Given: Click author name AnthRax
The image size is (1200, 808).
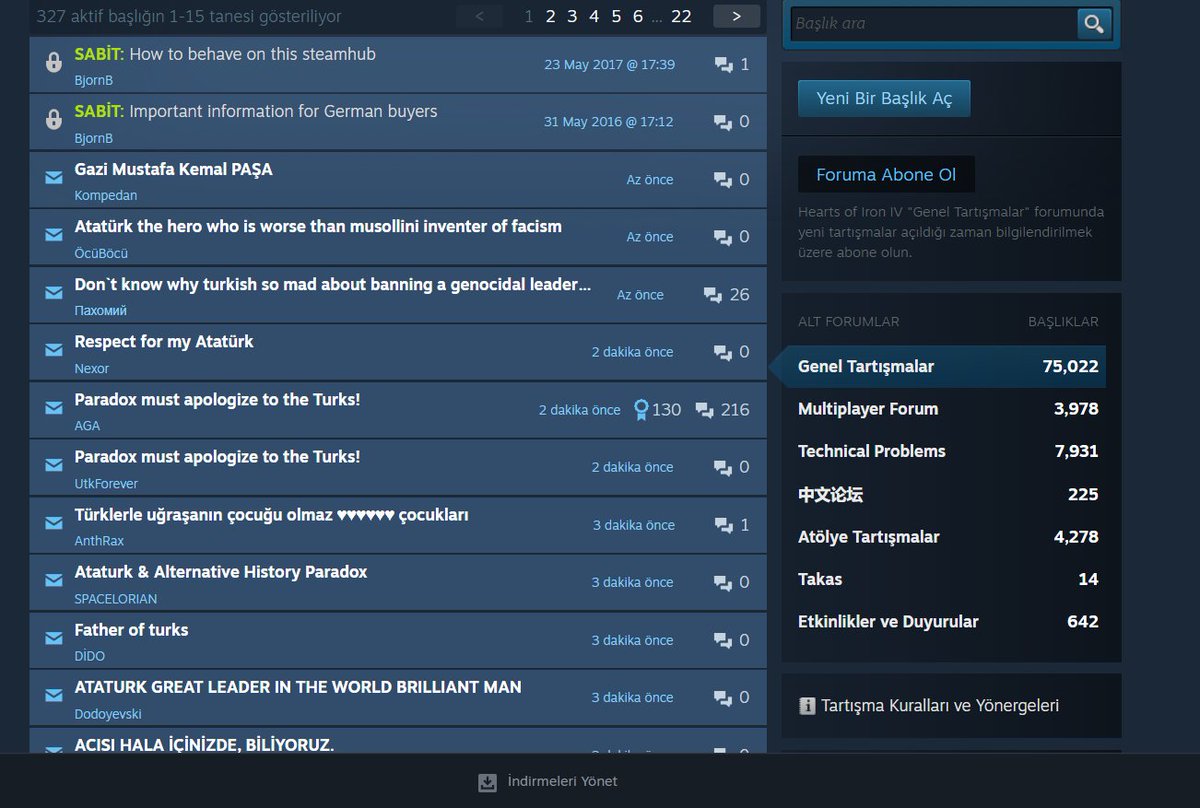Looking at the screenshot, I should (99, 541).
